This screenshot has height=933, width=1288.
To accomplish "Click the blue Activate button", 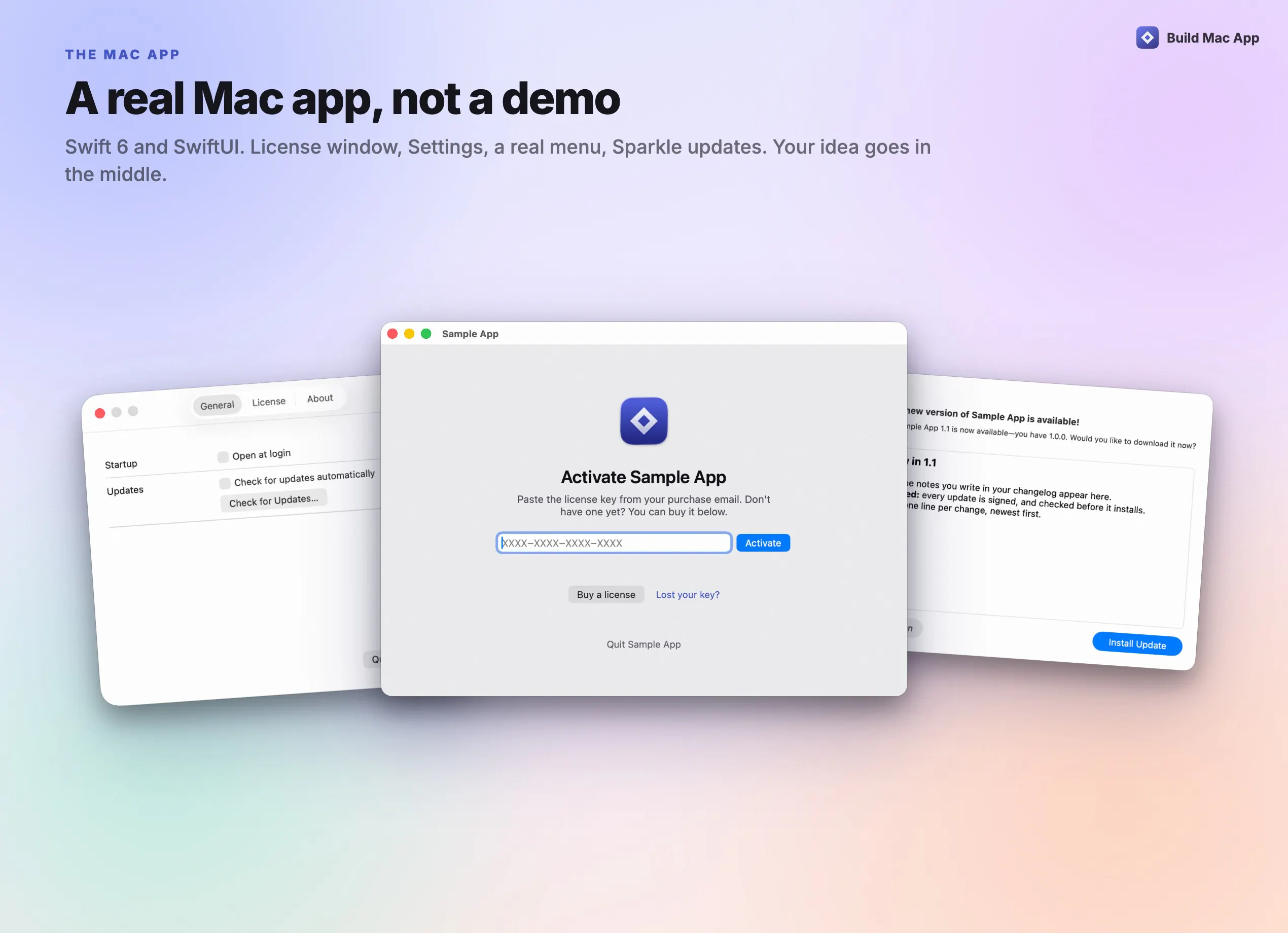I will 763,543.
